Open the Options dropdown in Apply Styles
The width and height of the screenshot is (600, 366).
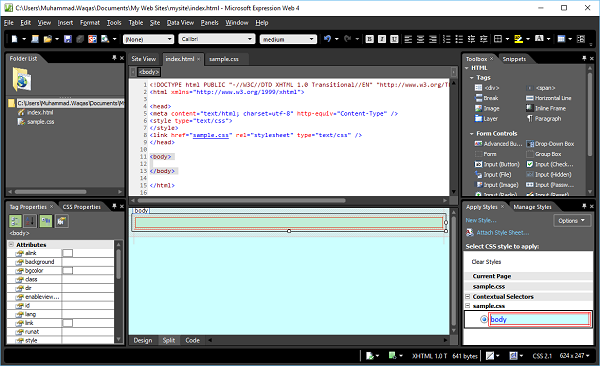(x=572, y=221)
